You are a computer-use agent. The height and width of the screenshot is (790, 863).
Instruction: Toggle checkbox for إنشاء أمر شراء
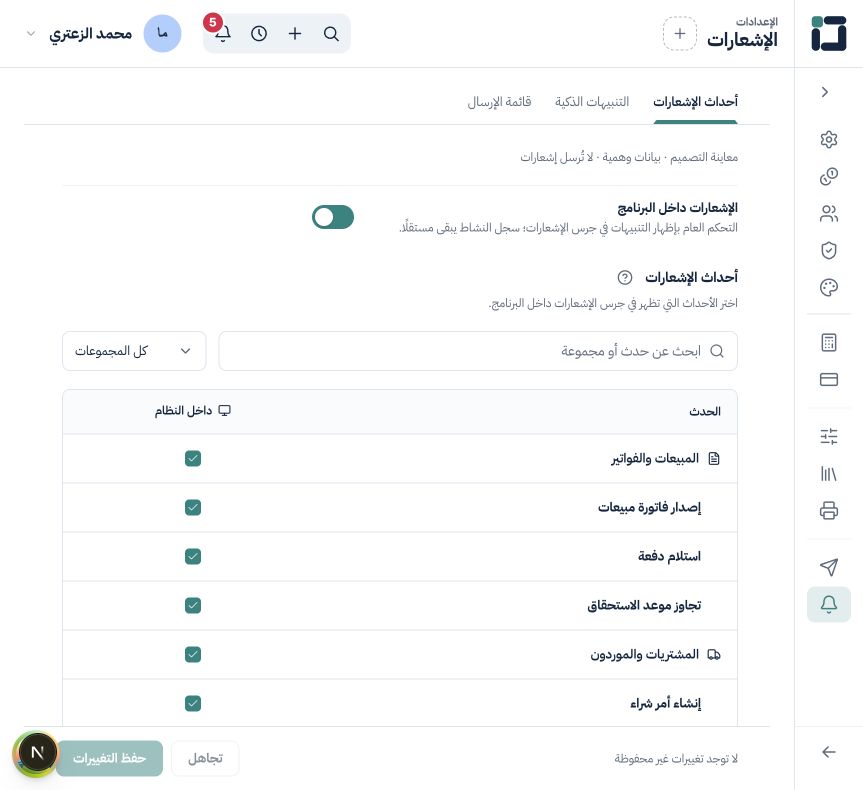(x=193, y=704)
